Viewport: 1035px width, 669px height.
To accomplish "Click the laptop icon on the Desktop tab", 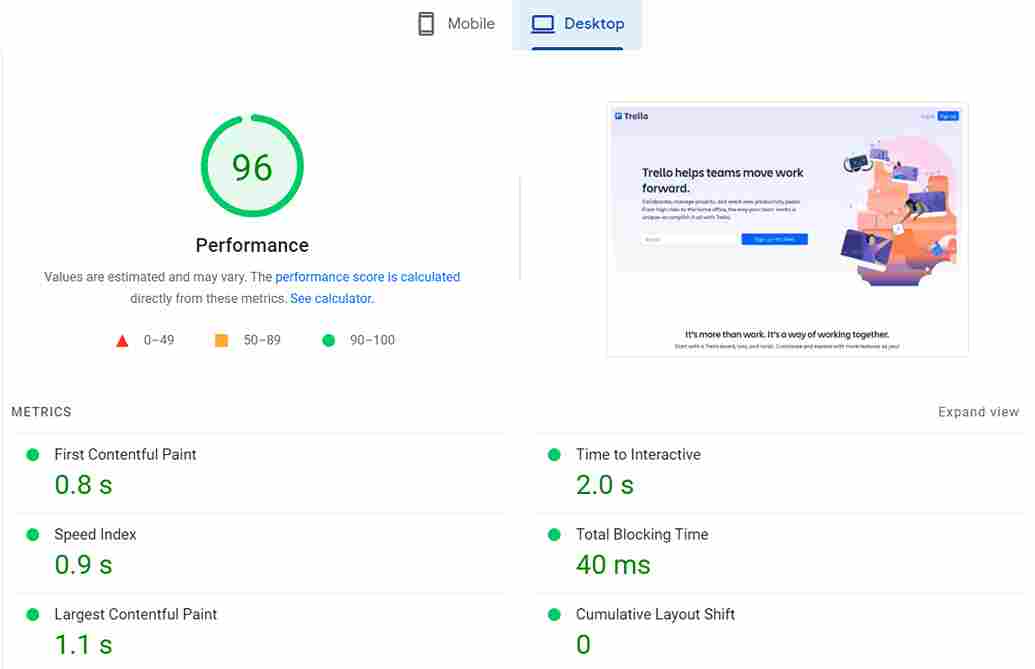I will point(541,22).
